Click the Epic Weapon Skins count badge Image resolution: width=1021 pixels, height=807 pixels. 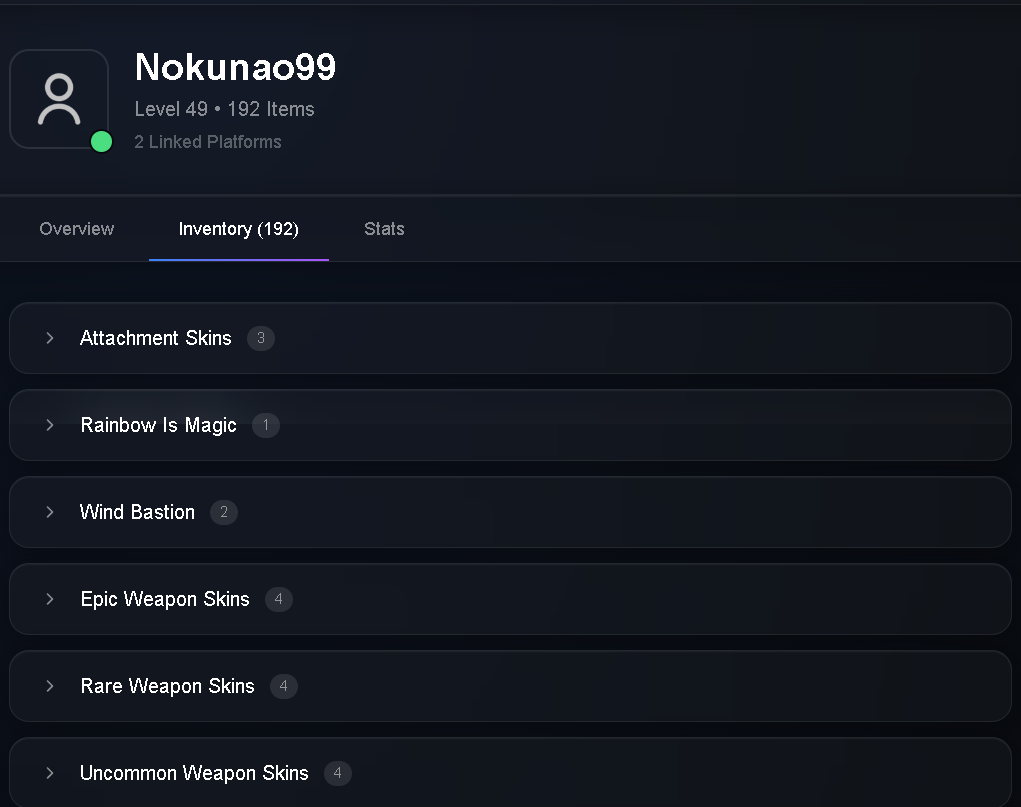tap(279, 599)
